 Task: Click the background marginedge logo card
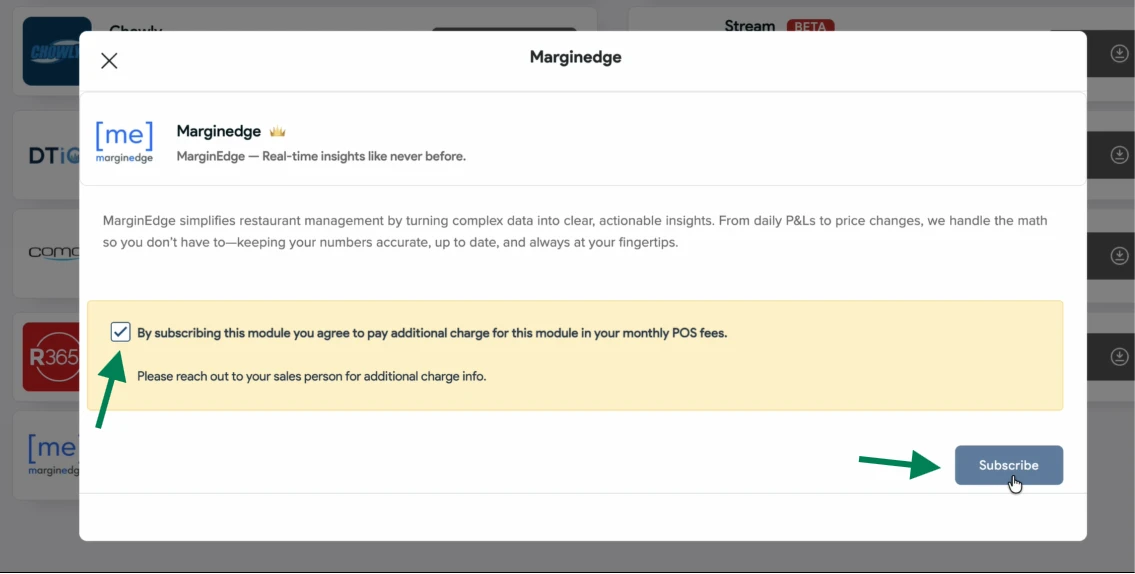tap(46, 455)
